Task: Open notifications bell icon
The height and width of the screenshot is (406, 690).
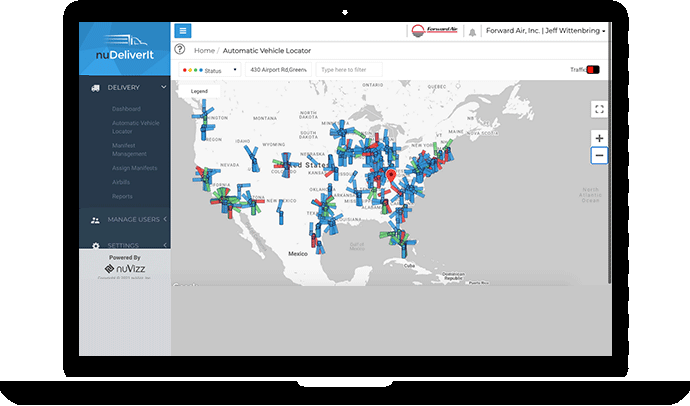Action: tap(472, 32)
